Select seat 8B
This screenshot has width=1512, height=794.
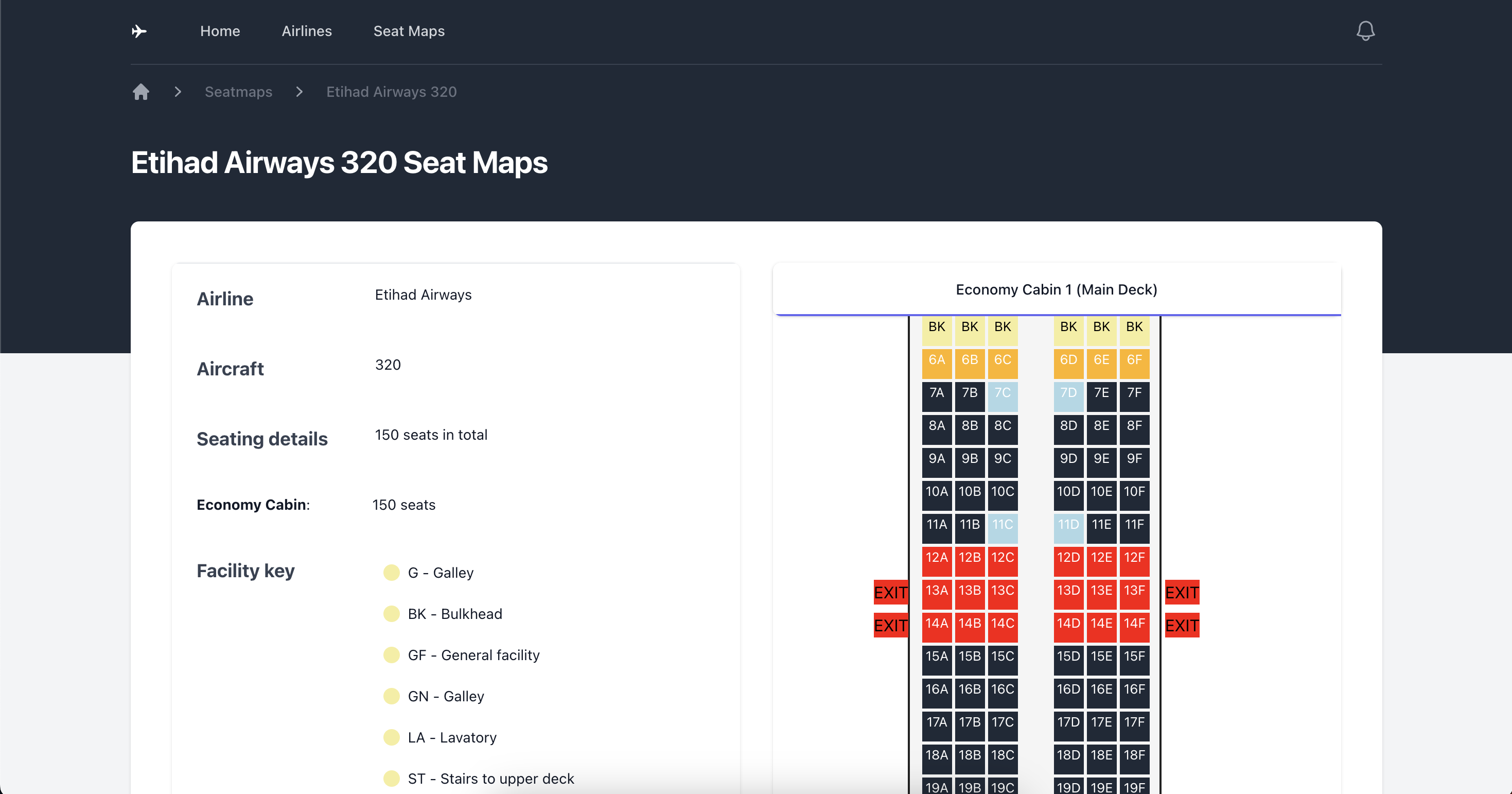pyautogui.click(x=970, y=429)
